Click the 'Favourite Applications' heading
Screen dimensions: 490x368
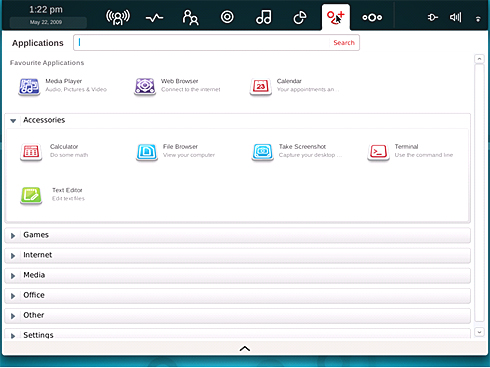tap(47, 63)
